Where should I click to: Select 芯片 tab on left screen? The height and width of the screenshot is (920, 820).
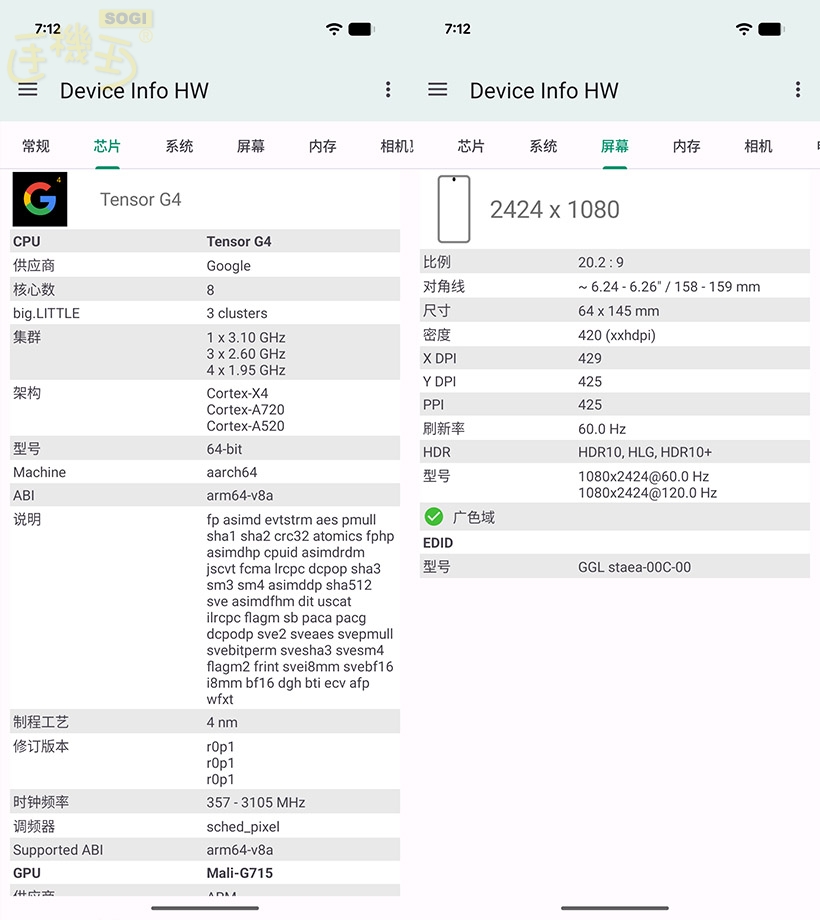[x=107, y=146]
